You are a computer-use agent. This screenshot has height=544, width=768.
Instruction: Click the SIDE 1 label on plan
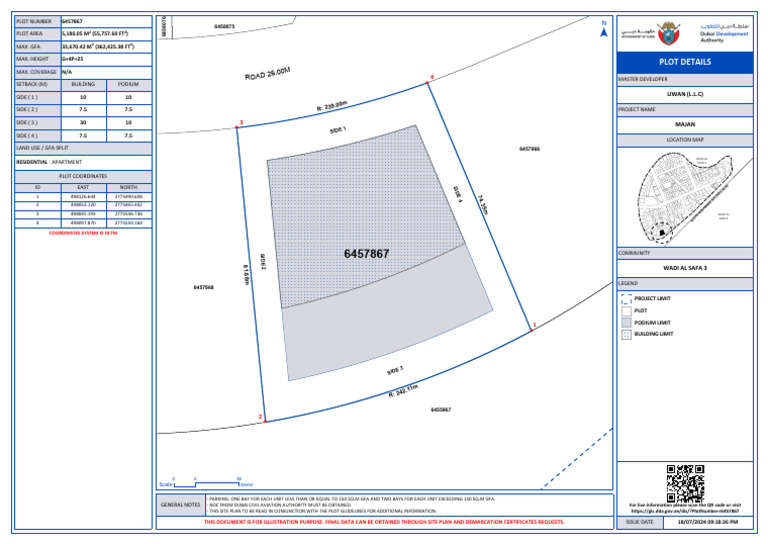[x=338, y=130]
